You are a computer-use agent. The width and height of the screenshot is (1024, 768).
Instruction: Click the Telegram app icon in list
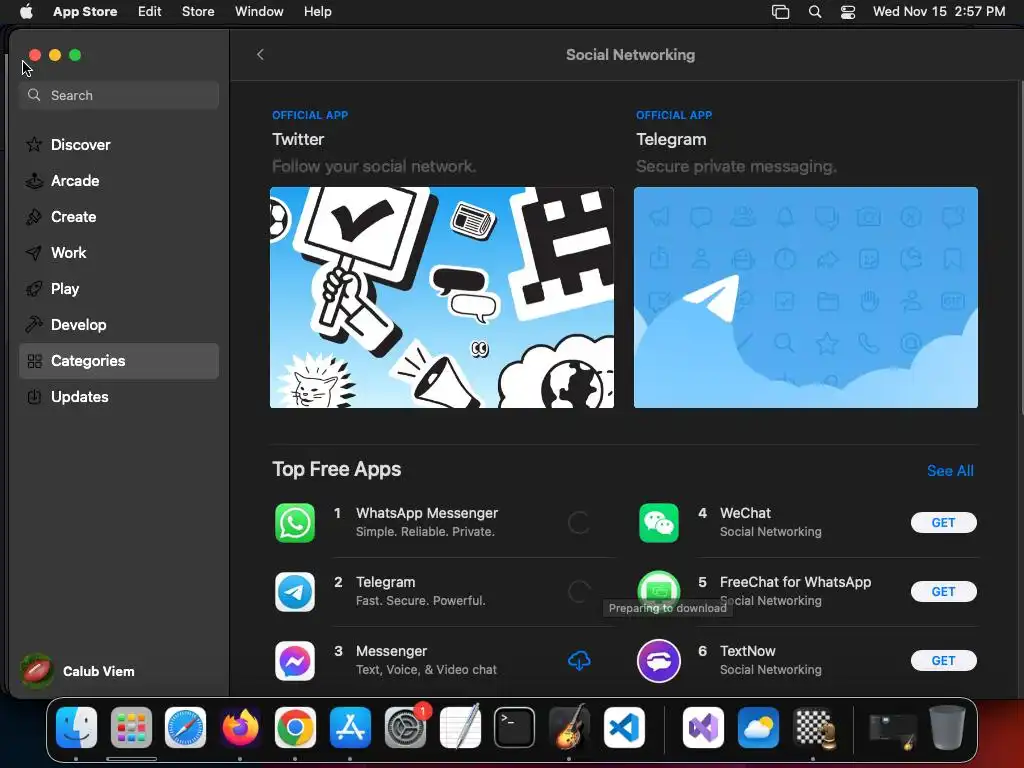coord(295,592)
